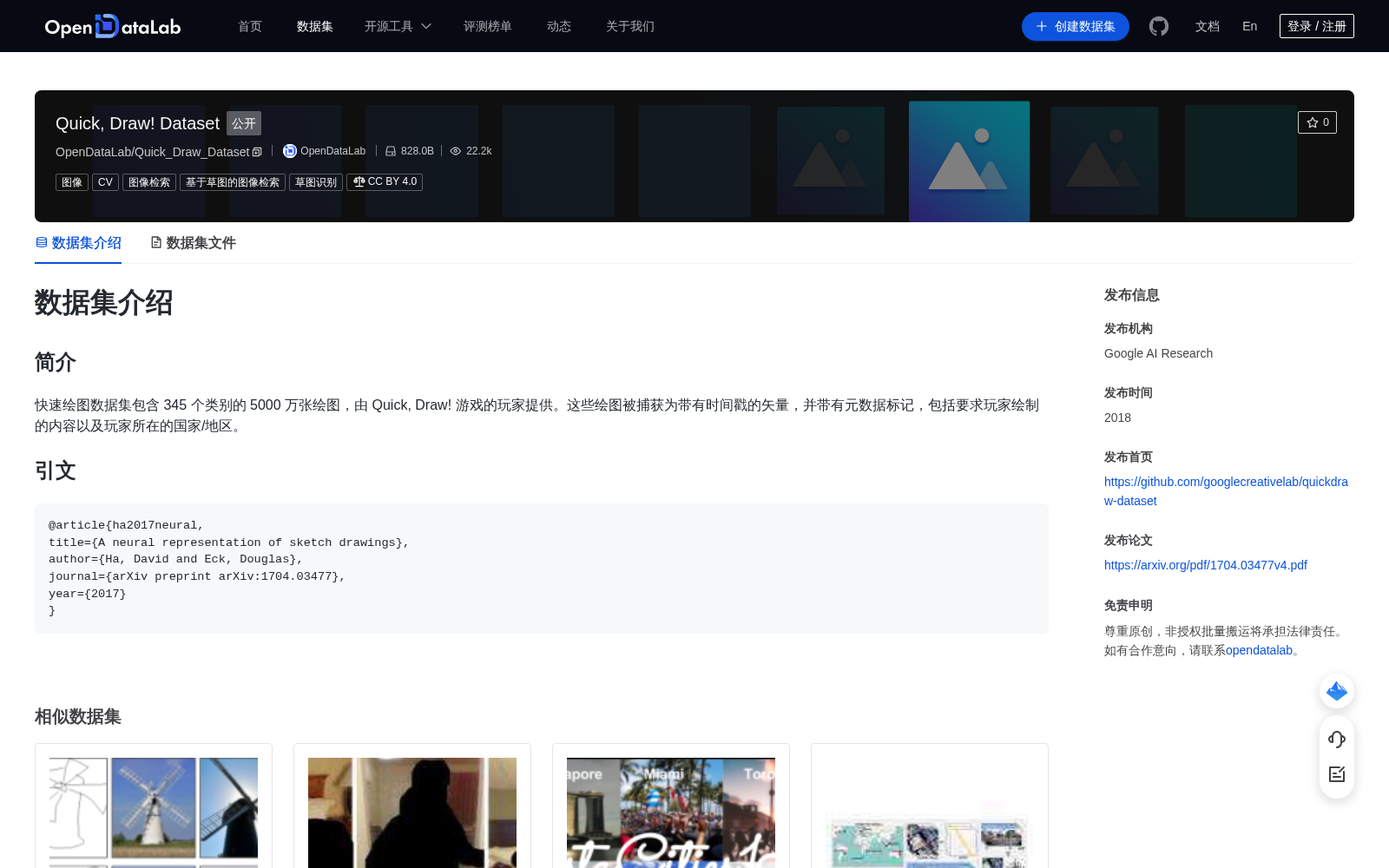Click the opendatalab contact link
This screenshot has height=868, width=1389.
click(x=1259, y=650)
